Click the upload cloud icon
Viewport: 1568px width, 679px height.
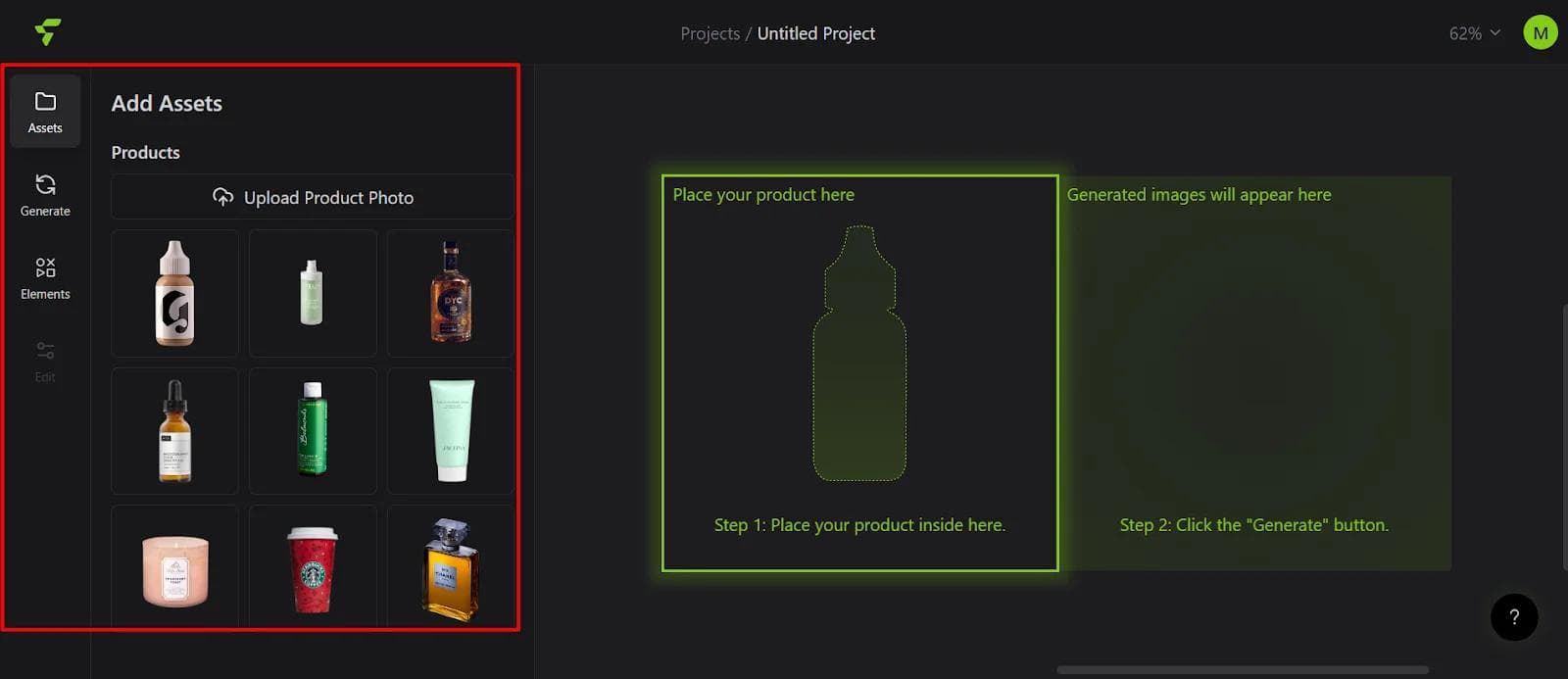point(223,197)
